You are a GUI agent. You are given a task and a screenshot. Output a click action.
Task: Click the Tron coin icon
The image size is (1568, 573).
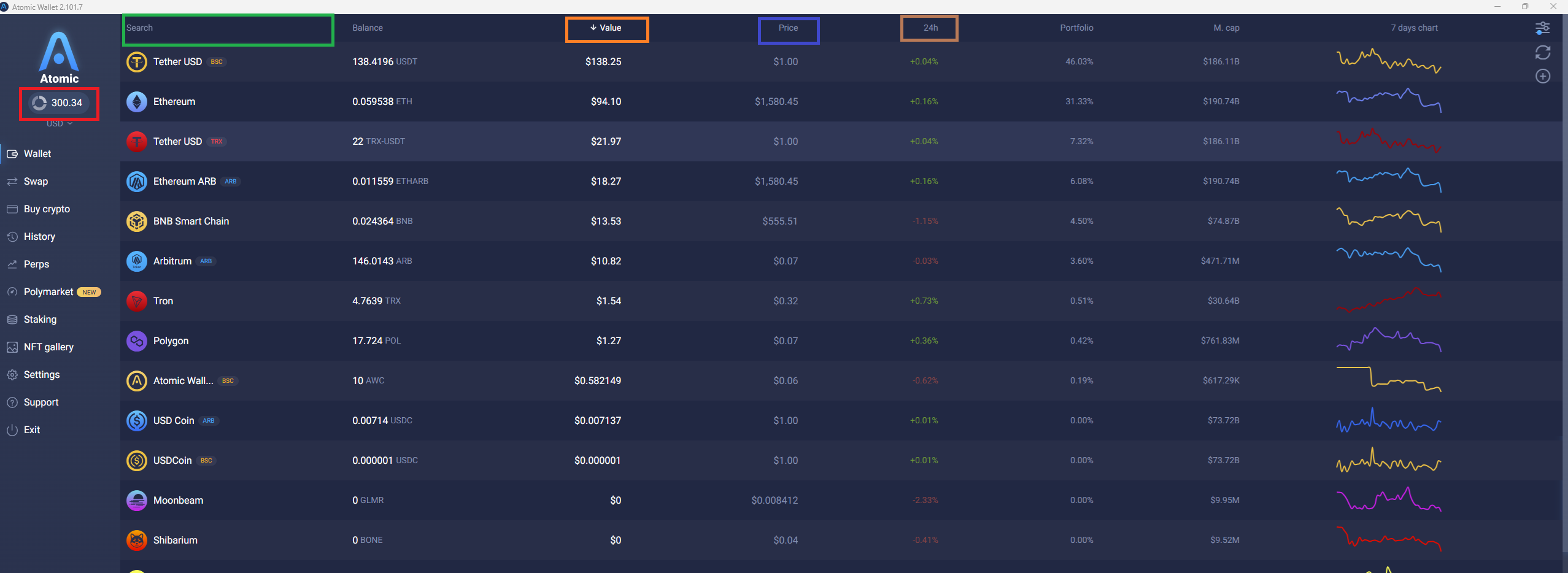pos(136,301)
